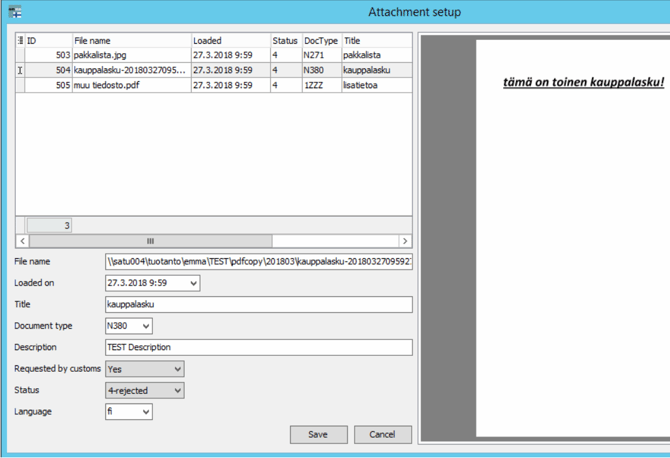
Task: Click into the Description text field
Action: coord(258,348)
